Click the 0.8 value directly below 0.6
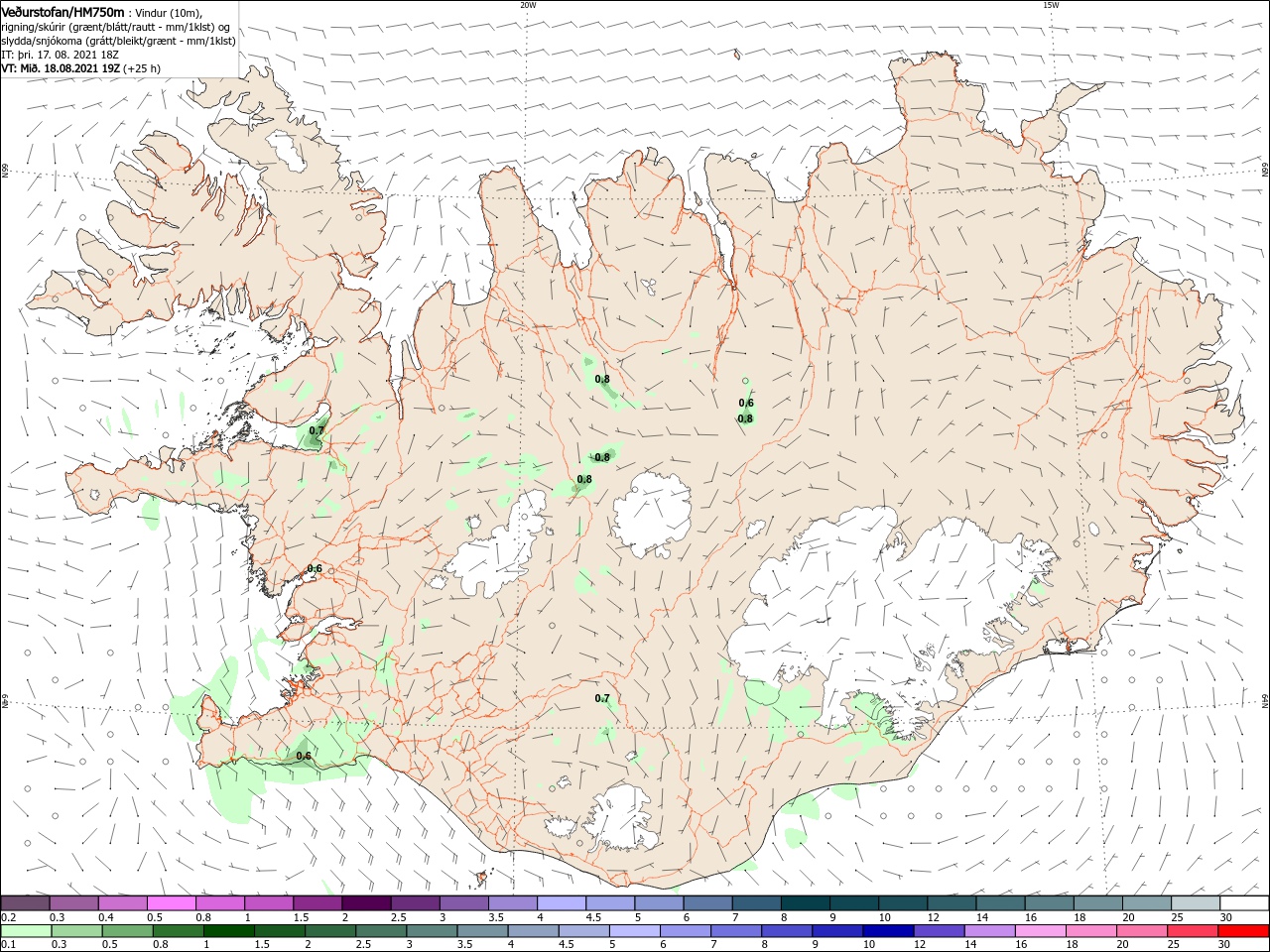The width and height of the screenshot is (1270, 952). point(745,418)
